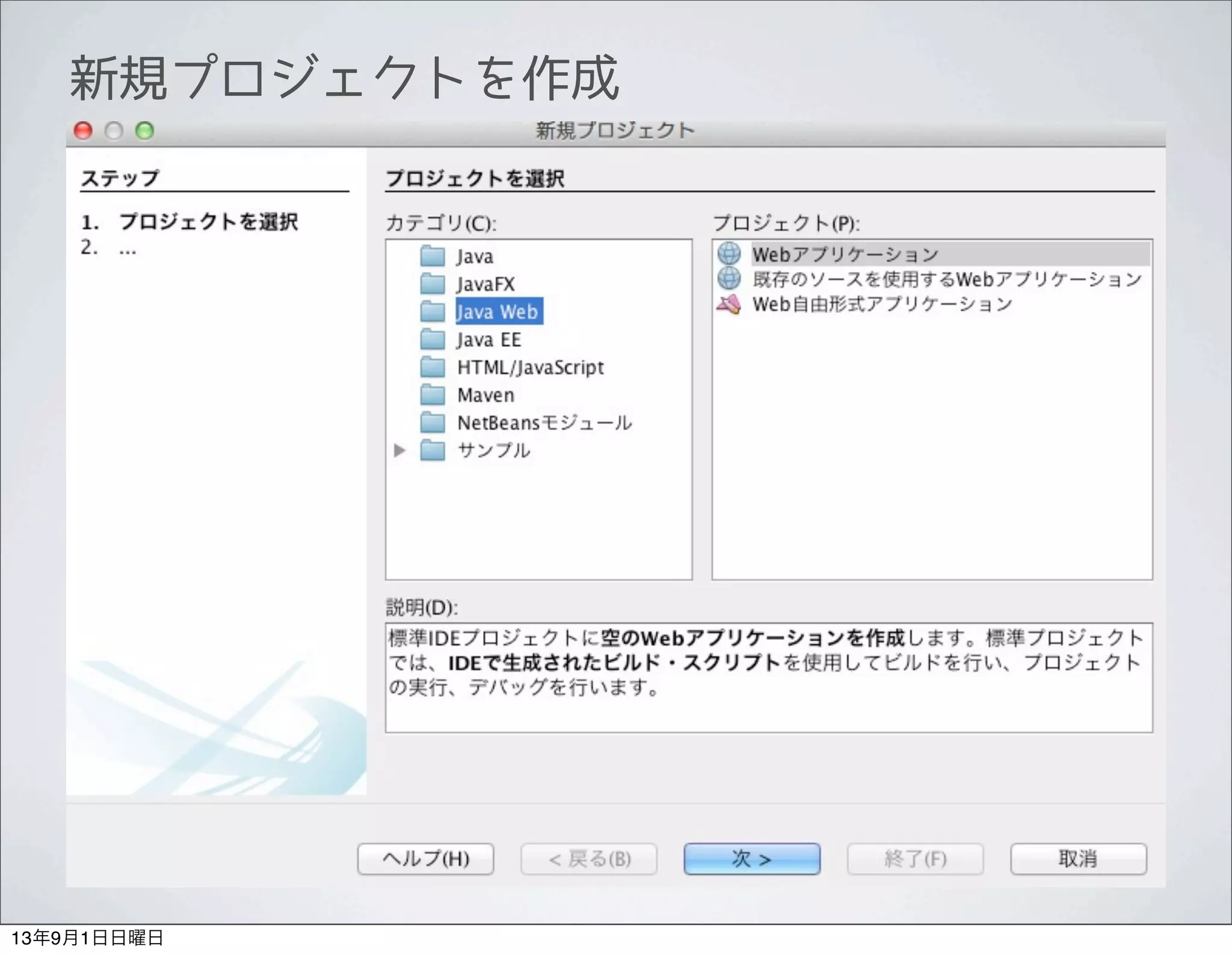Expand the サンプル category tree node
1232x955 pixels.
point(399,450)
